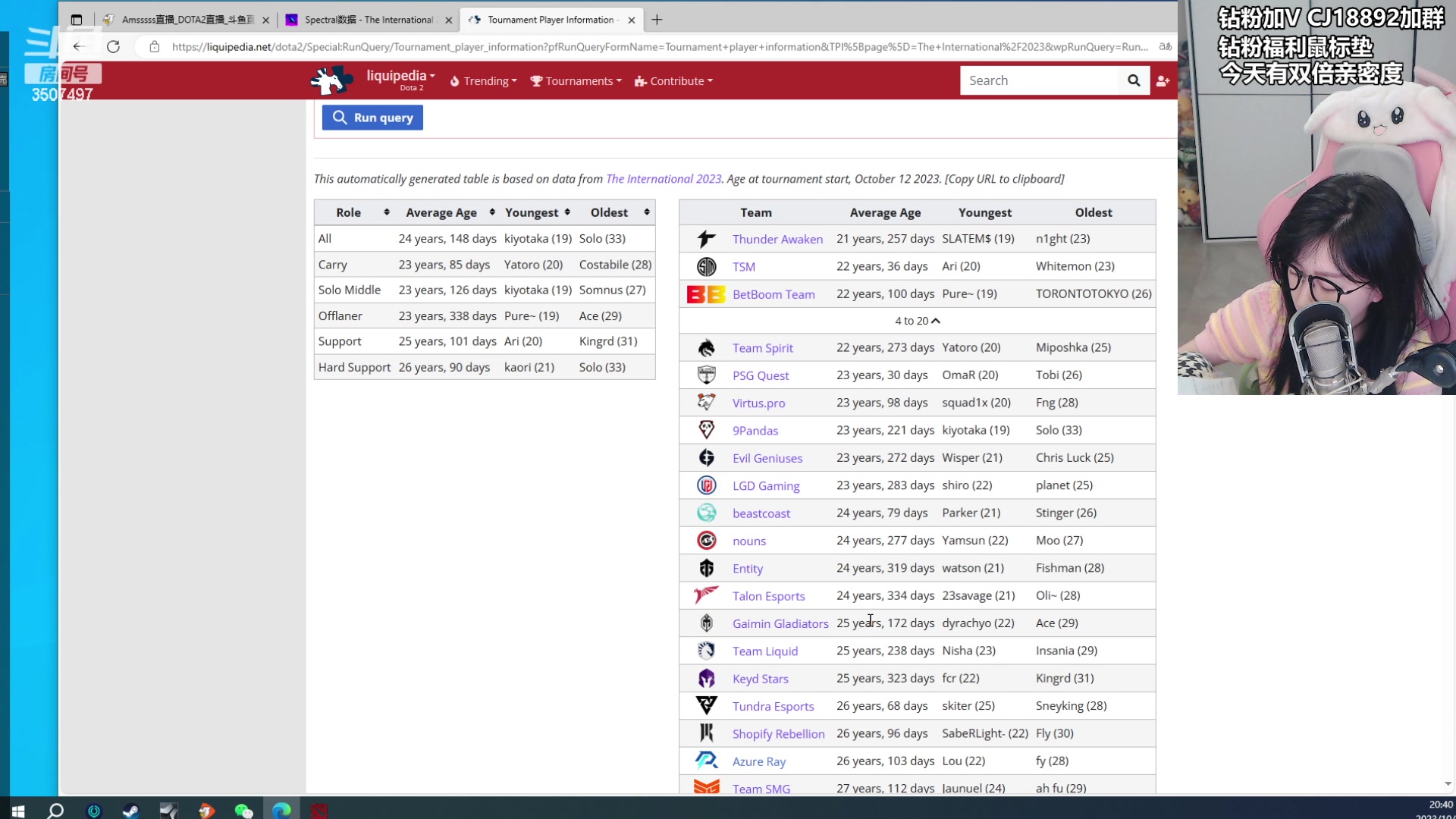Open WeChat from the taskbar
The height and width of the screenshot is (819, 1456).
(243, 811)
